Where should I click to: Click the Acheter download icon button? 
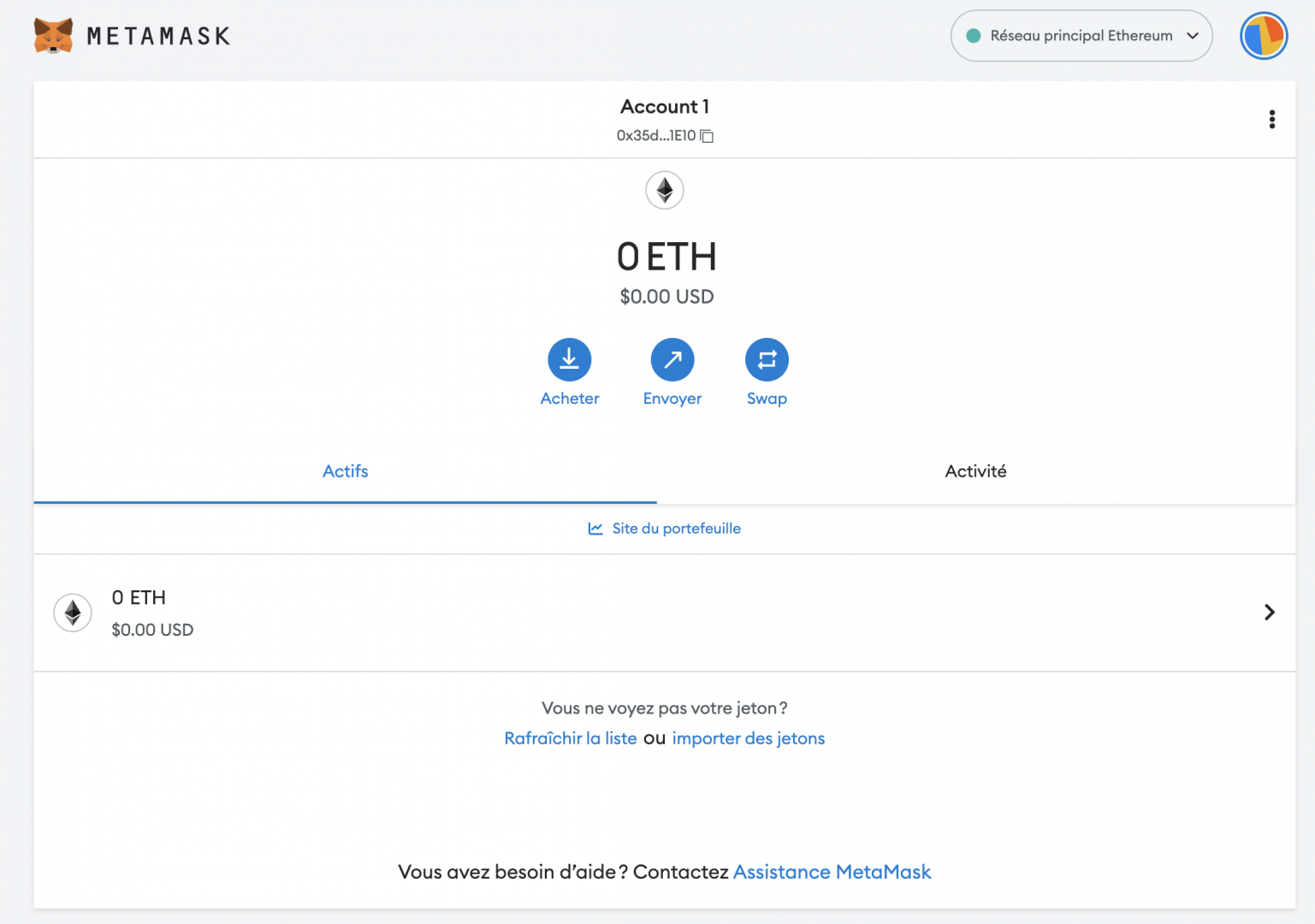[x=570, y=360]
